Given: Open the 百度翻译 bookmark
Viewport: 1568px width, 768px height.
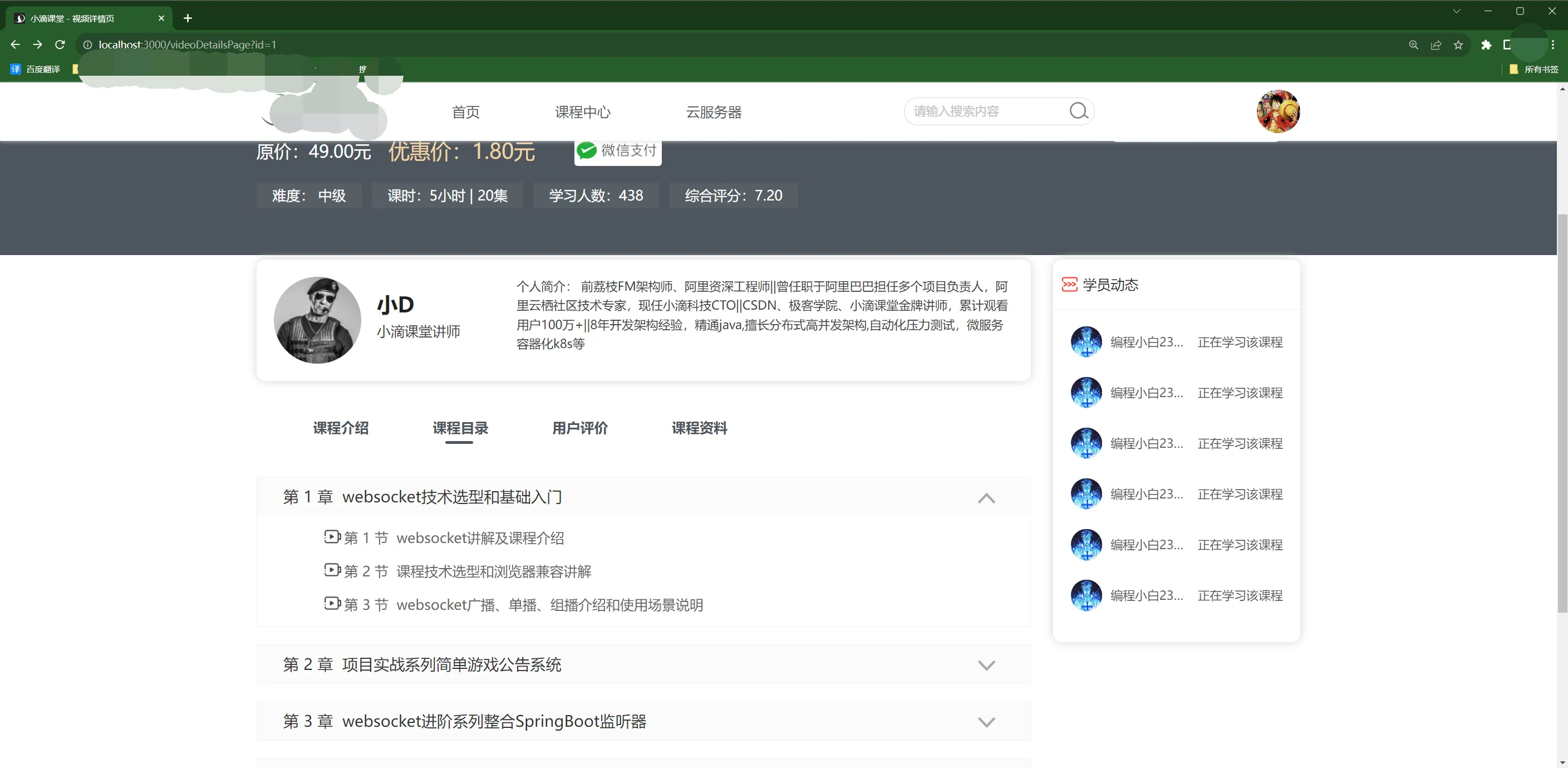Looking at the screenshot, I should point(35,69).
